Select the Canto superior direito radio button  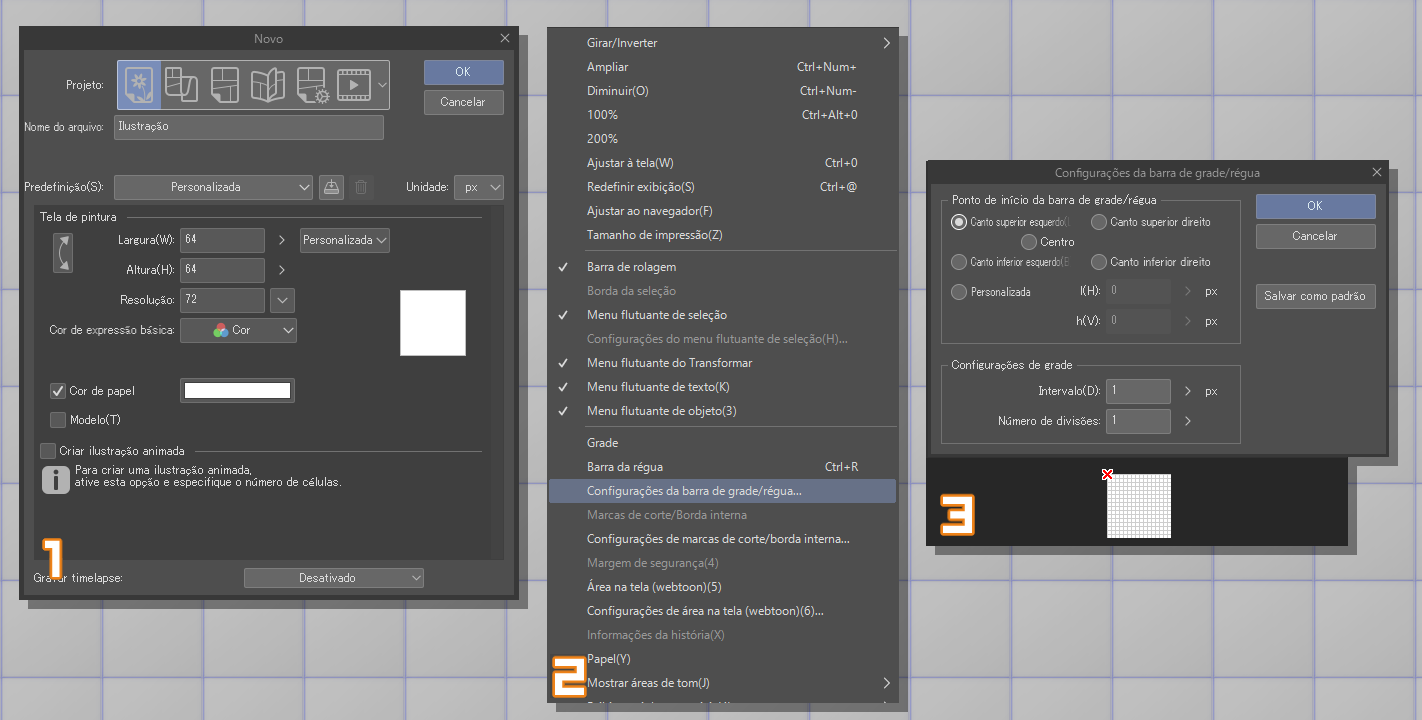(x=1099, y=222)
